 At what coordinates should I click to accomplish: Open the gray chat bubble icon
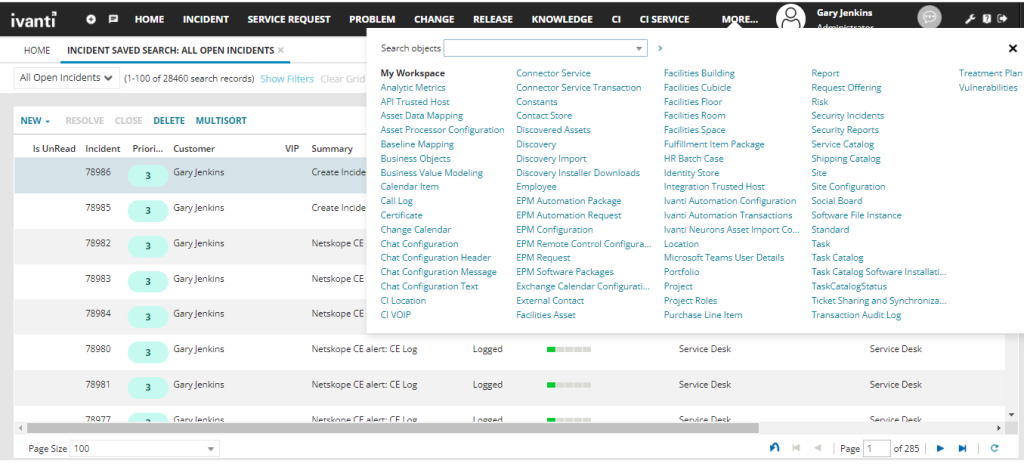929,18
